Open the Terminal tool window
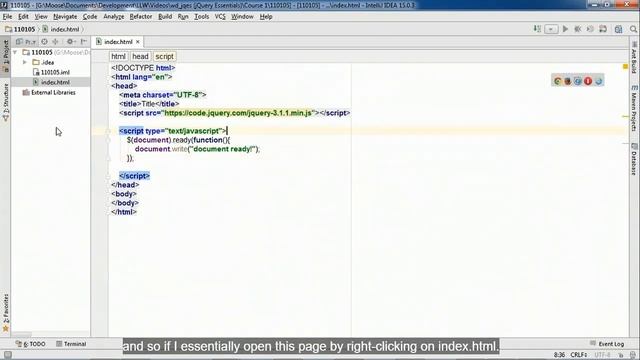This screenshot has height=360, width=640. pos(71,344)
